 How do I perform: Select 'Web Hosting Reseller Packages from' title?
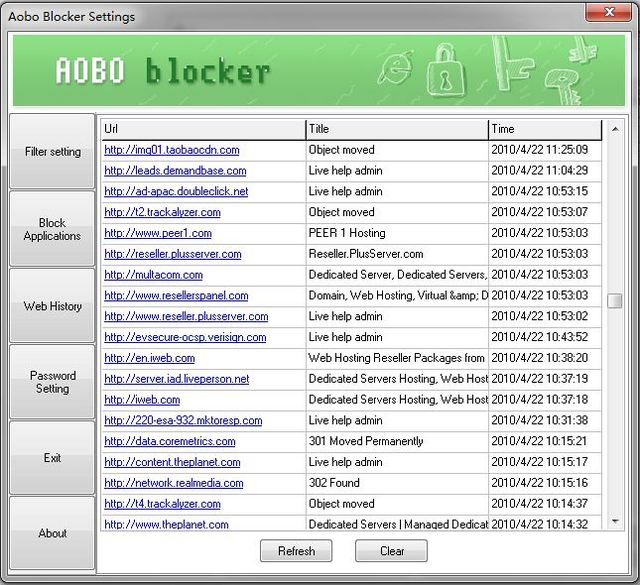click(396, 358)
